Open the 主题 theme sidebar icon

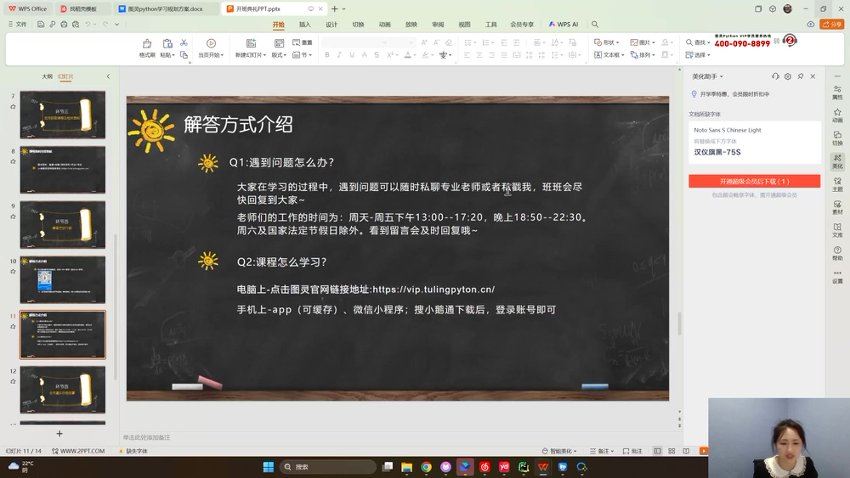[x=838, y=184]
